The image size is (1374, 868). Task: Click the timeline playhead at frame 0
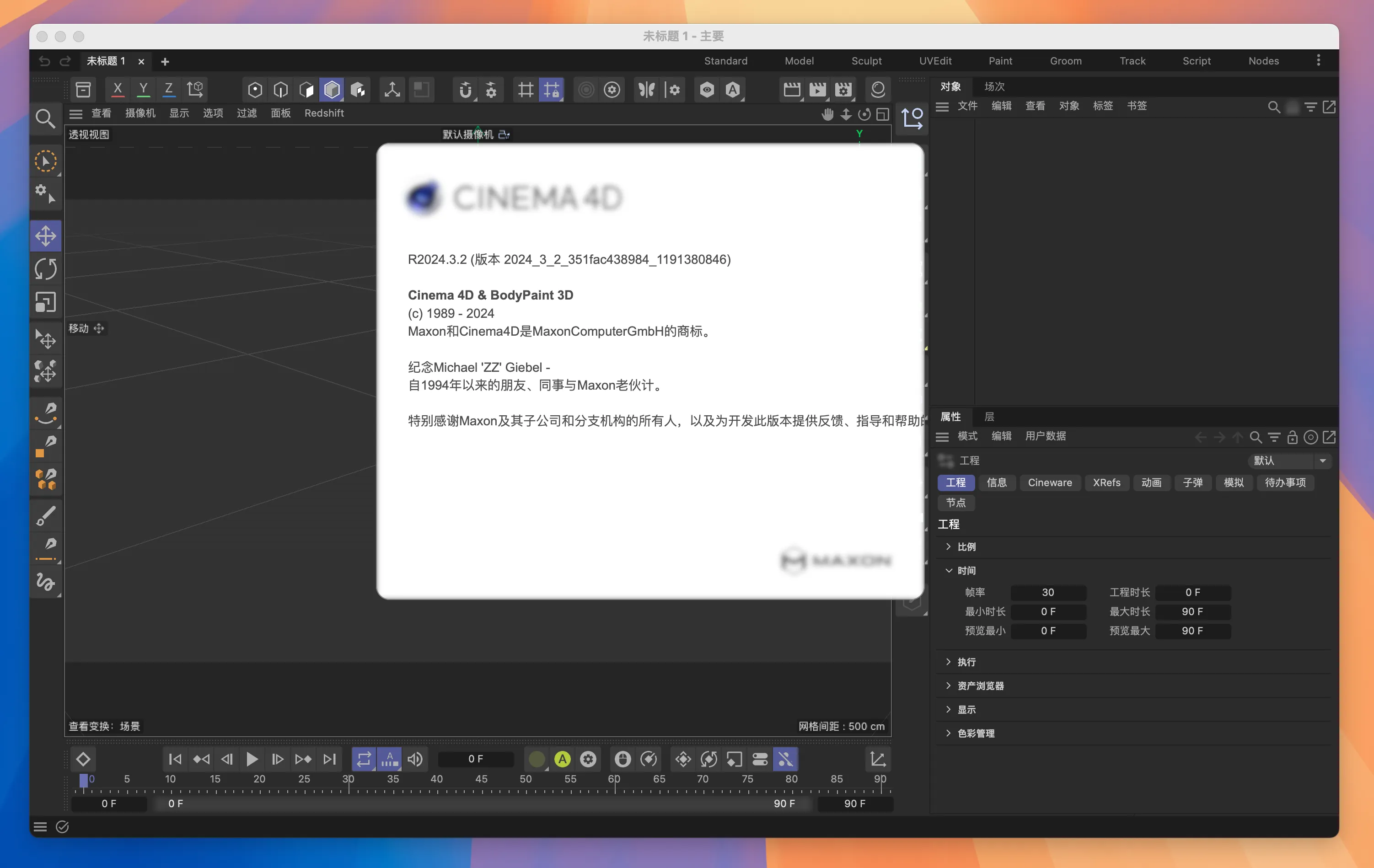pos(83,780)
